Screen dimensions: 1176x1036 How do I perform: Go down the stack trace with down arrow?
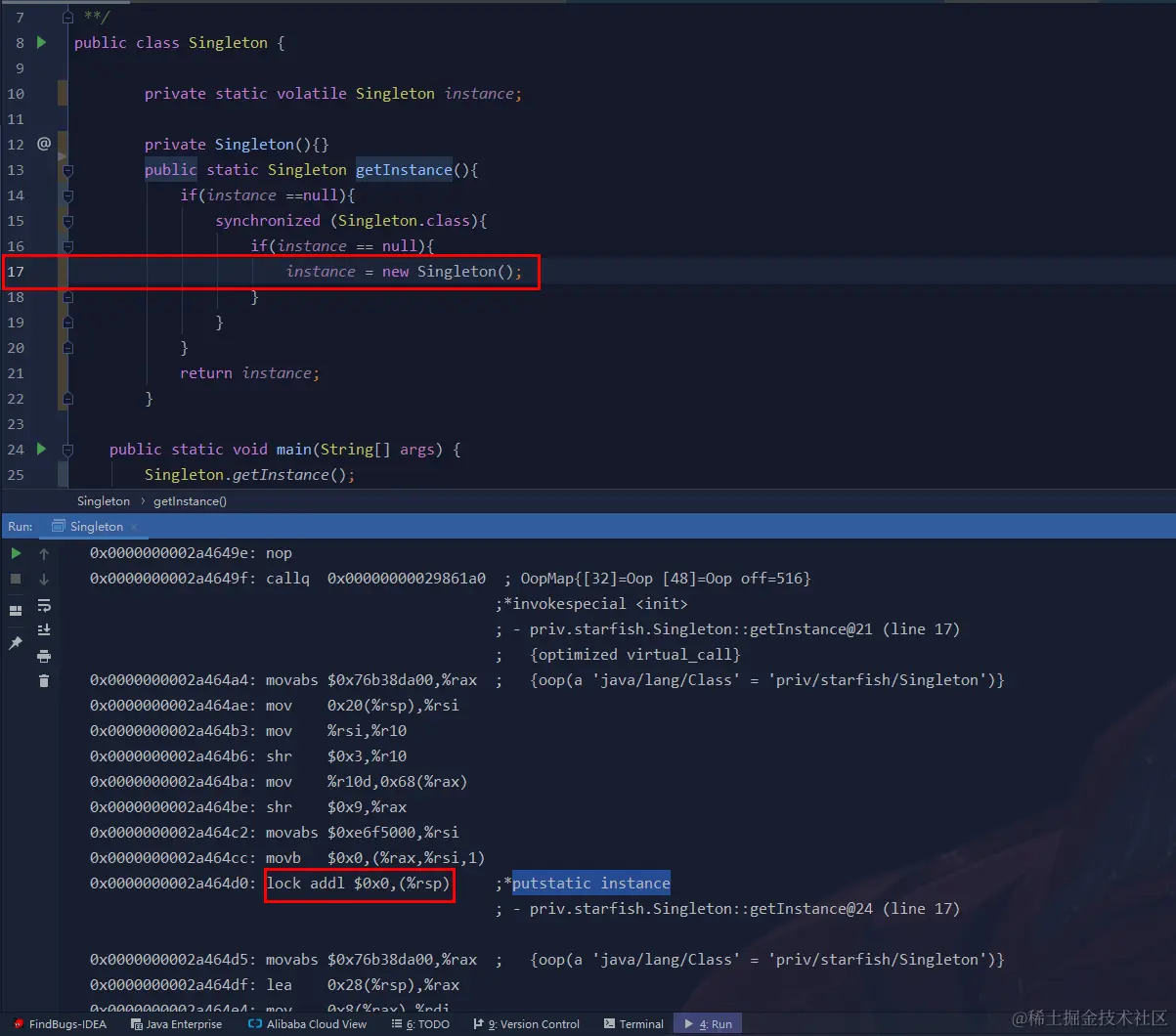coord(44,579)
